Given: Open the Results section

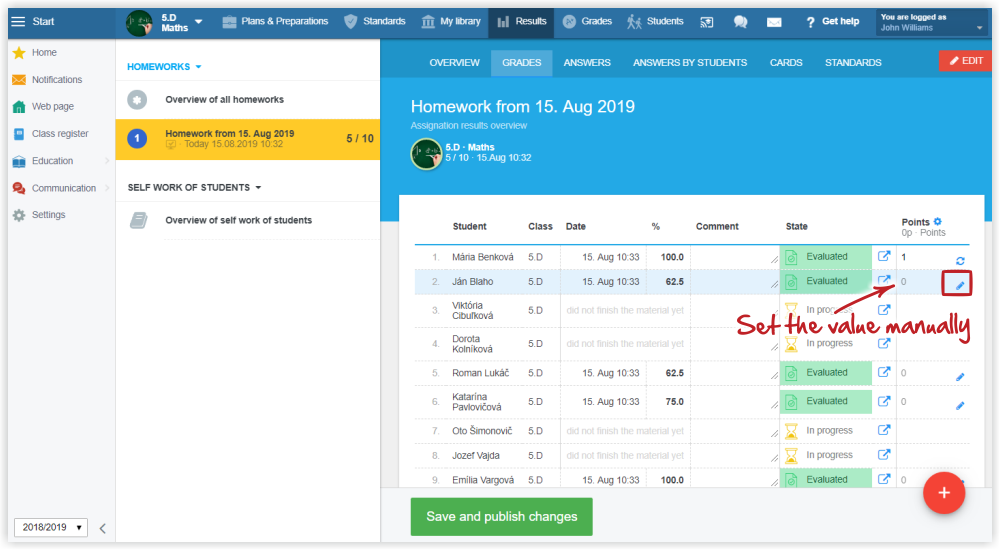Looking at the screenshot, I should pos(521,22).
